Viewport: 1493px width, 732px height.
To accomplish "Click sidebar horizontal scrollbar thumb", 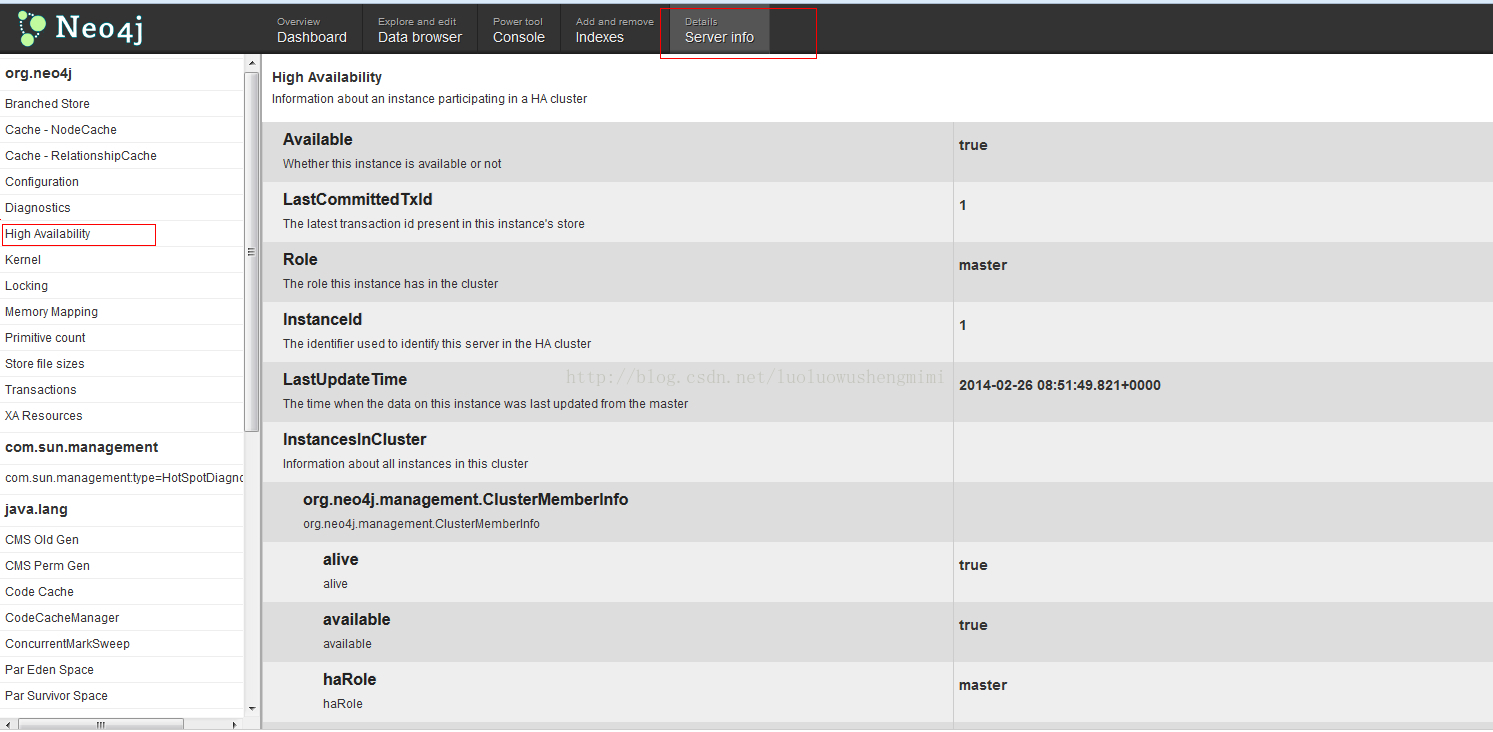I will click(100, 724).
